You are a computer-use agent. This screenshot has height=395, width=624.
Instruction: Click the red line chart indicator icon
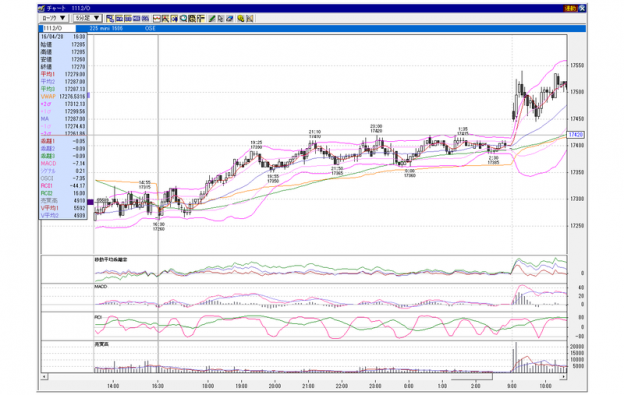(156, 18)
